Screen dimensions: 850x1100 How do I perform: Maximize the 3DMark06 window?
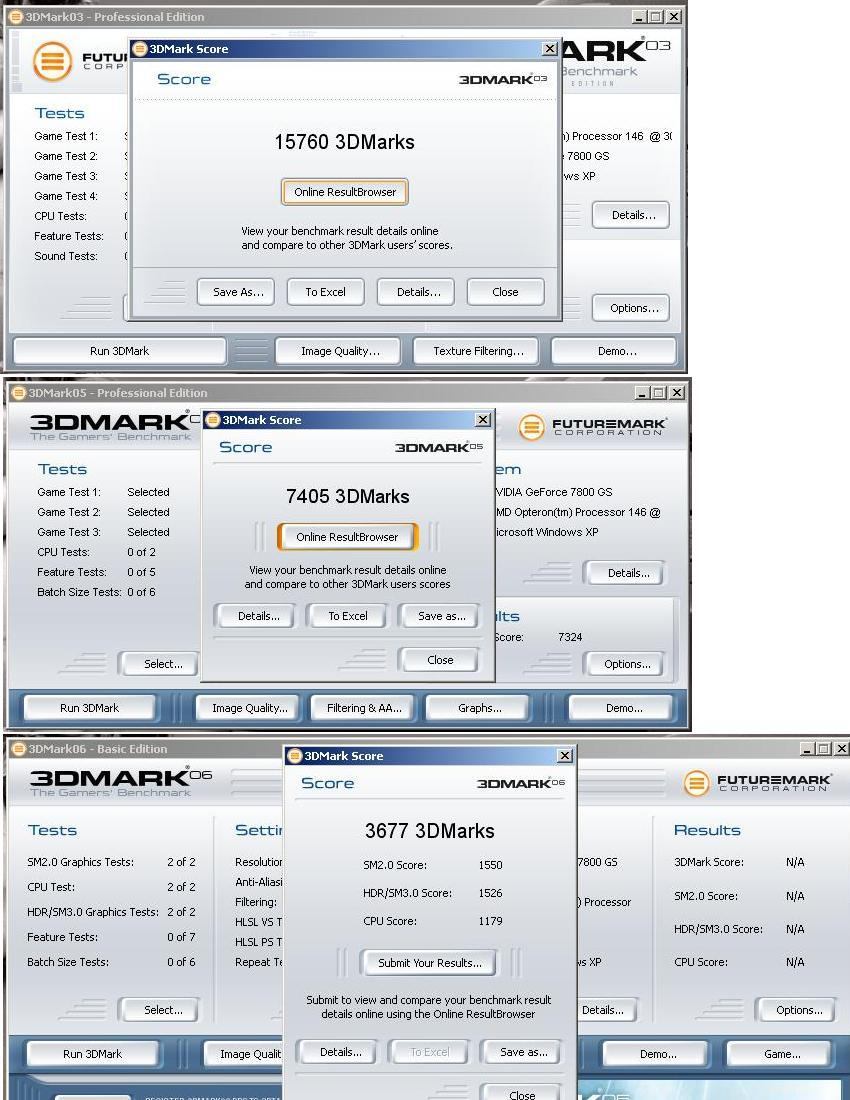(825, 749)
